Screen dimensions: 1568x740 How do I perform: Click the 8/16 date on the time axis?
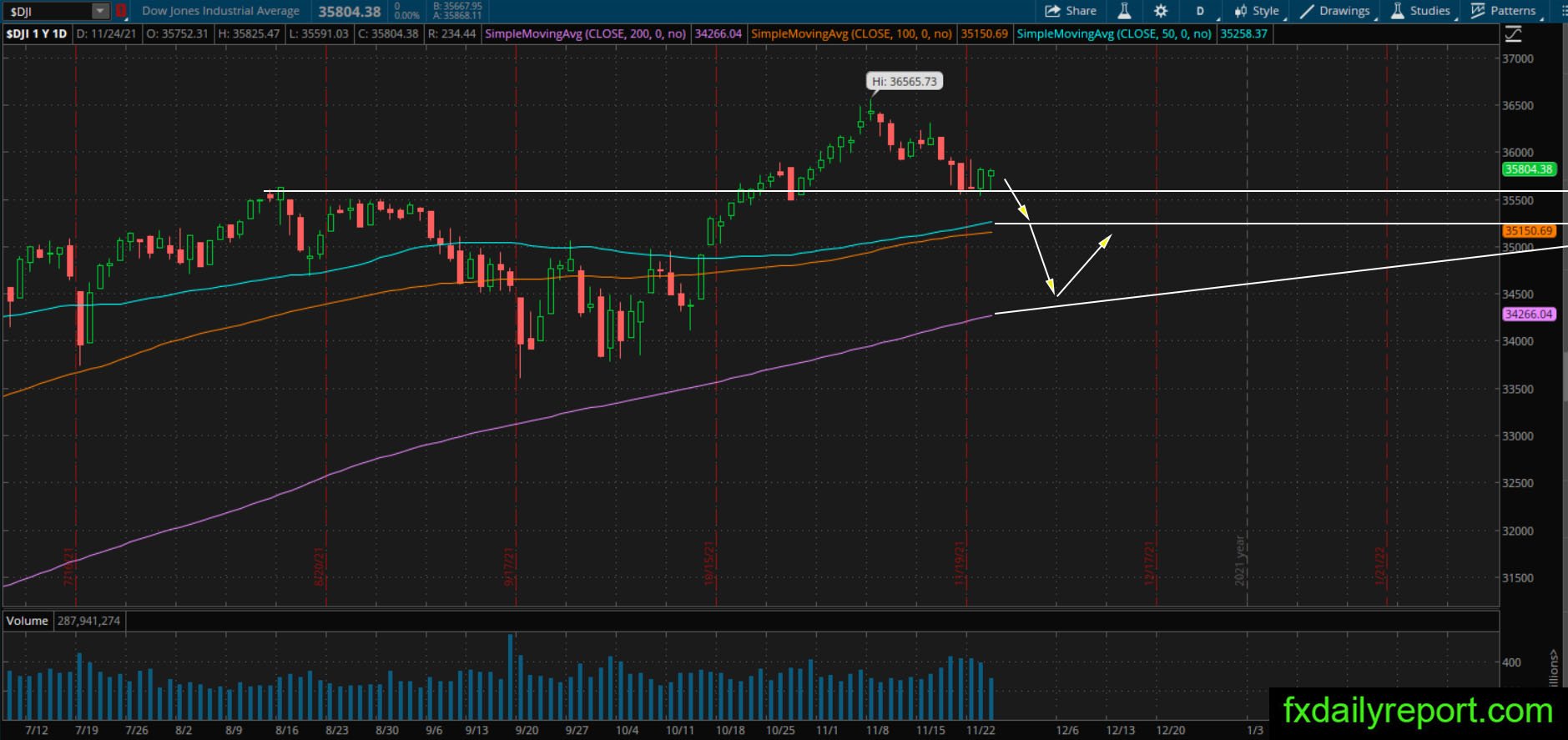click(x=287, y=730)
